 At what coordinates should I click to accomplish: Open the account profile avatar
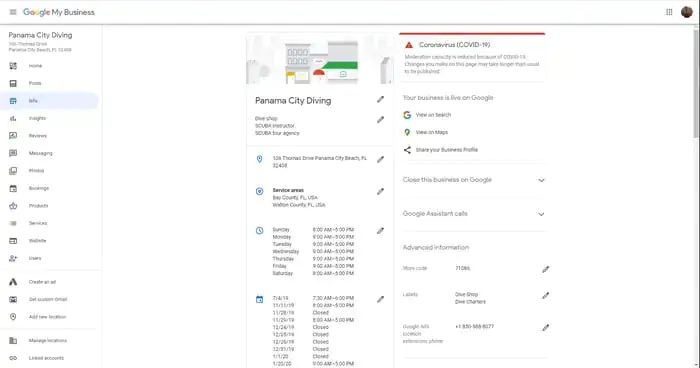[687, 12]
